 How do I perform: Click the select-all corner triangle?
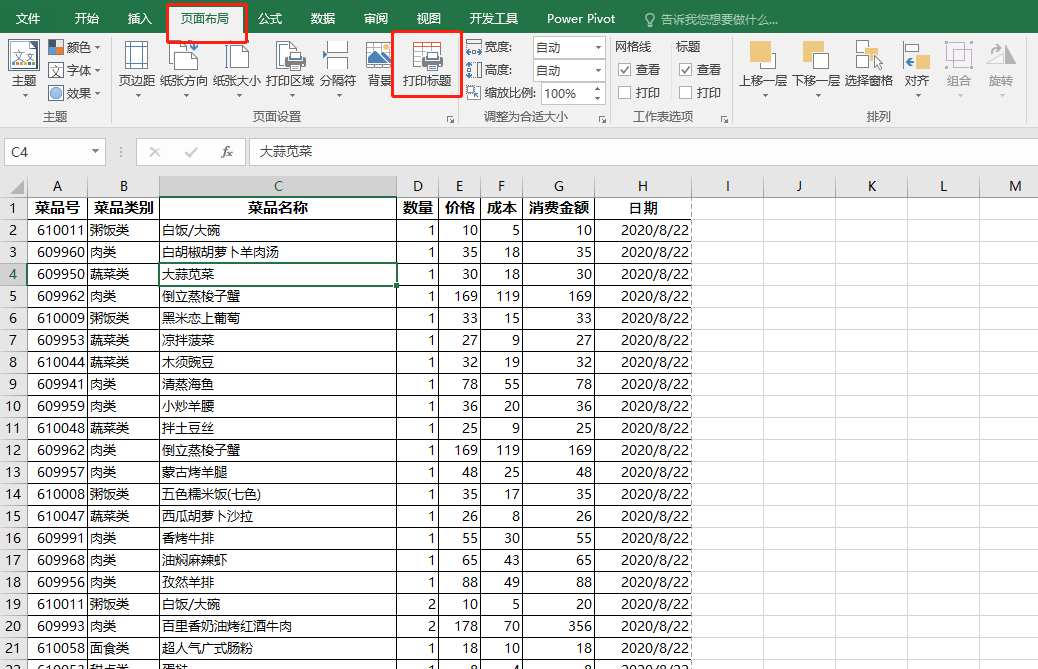tap(17, 187)
